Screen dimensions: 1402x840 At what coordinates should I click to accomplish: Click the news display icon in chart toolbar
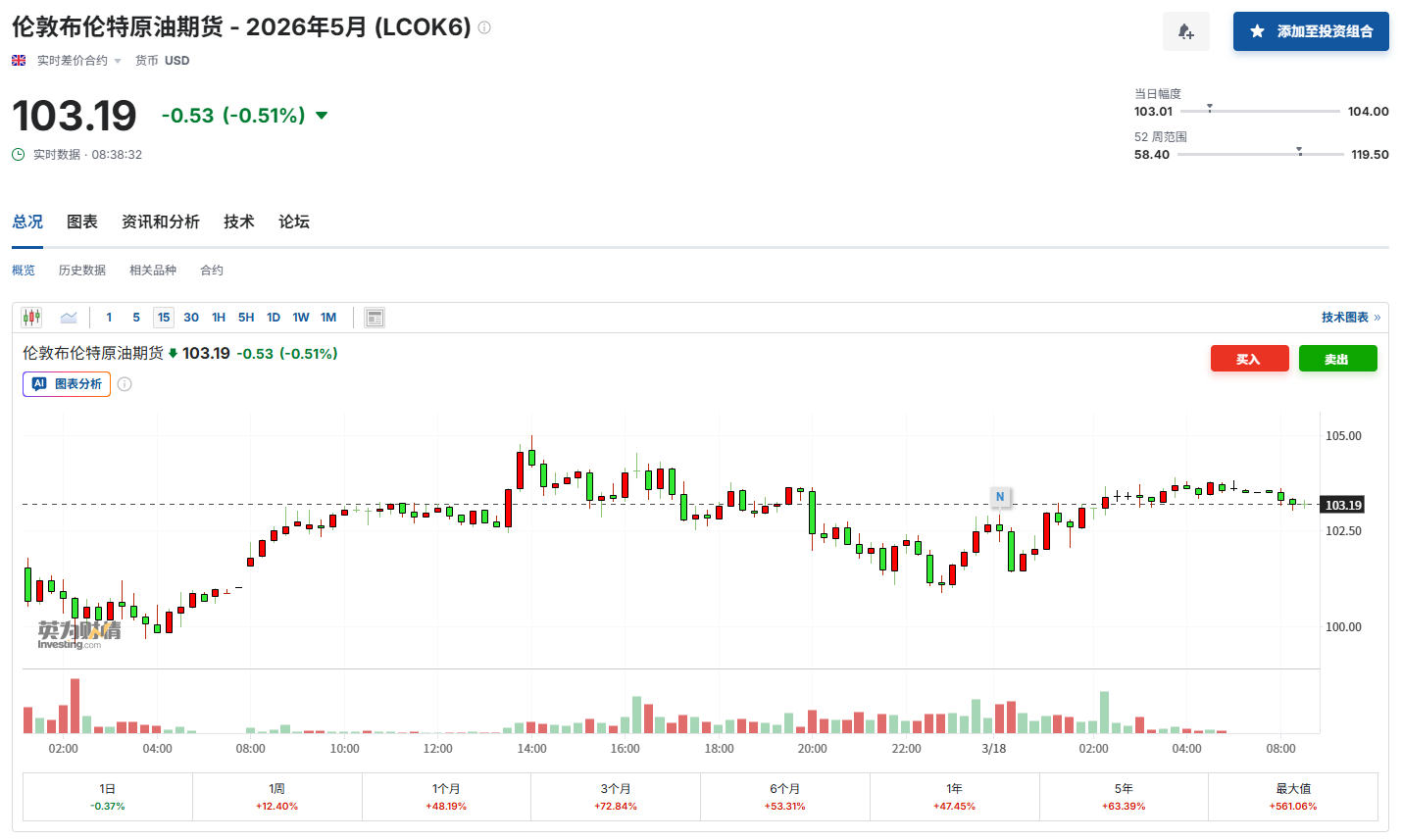click(x=374, y=318)
